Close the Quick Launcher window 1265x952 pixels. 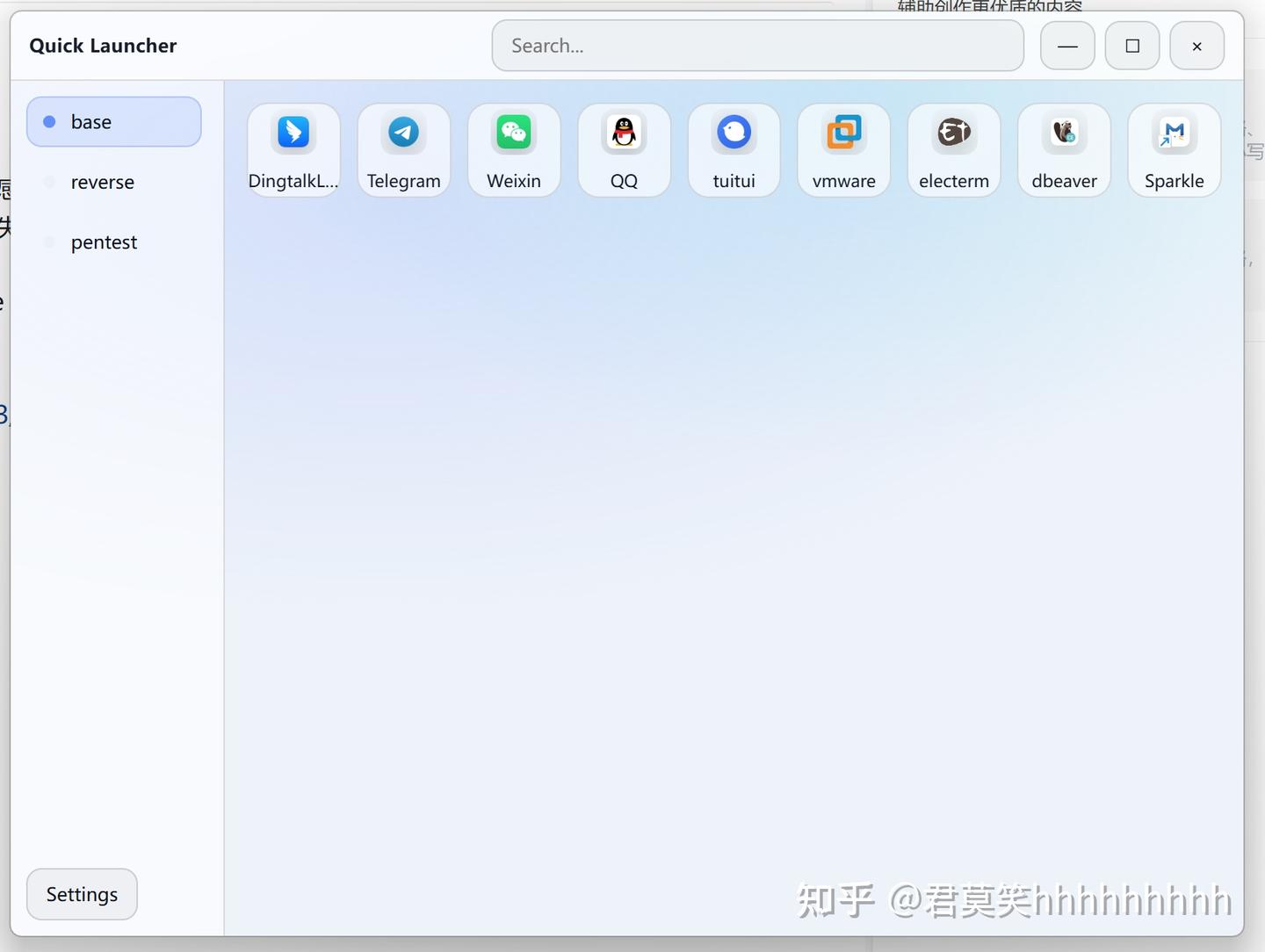pos(1197,46)
